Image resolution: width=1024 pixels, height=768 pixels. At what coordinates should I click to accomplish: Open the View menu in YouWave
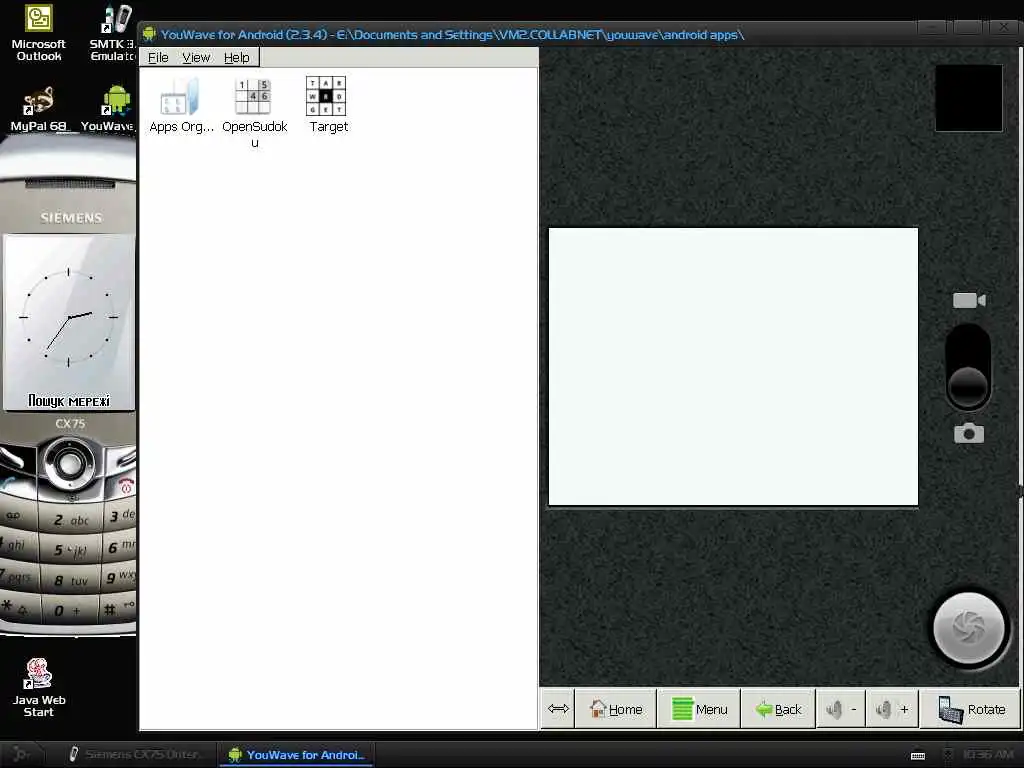(196, 57)
